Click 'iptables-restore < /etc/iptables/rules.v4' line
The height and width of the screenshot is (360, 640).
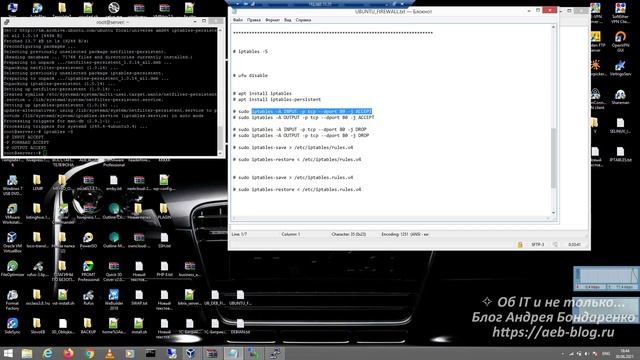(x=297, y=159)
